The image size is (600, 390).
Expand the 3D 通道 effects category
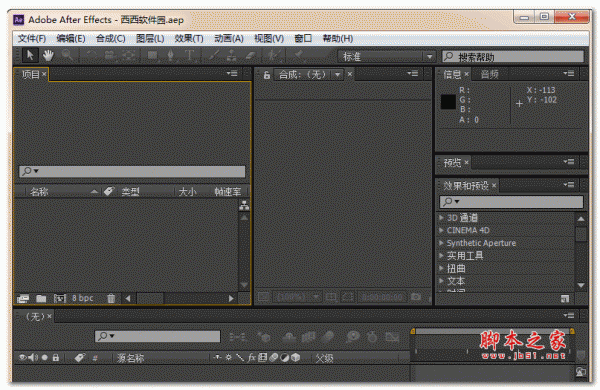441,218
